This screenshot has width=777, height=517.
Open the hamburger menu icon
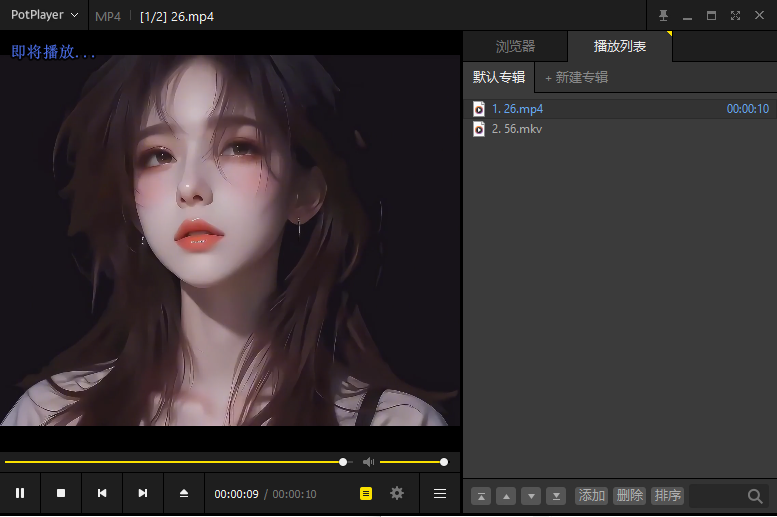(x=440, y=494)
